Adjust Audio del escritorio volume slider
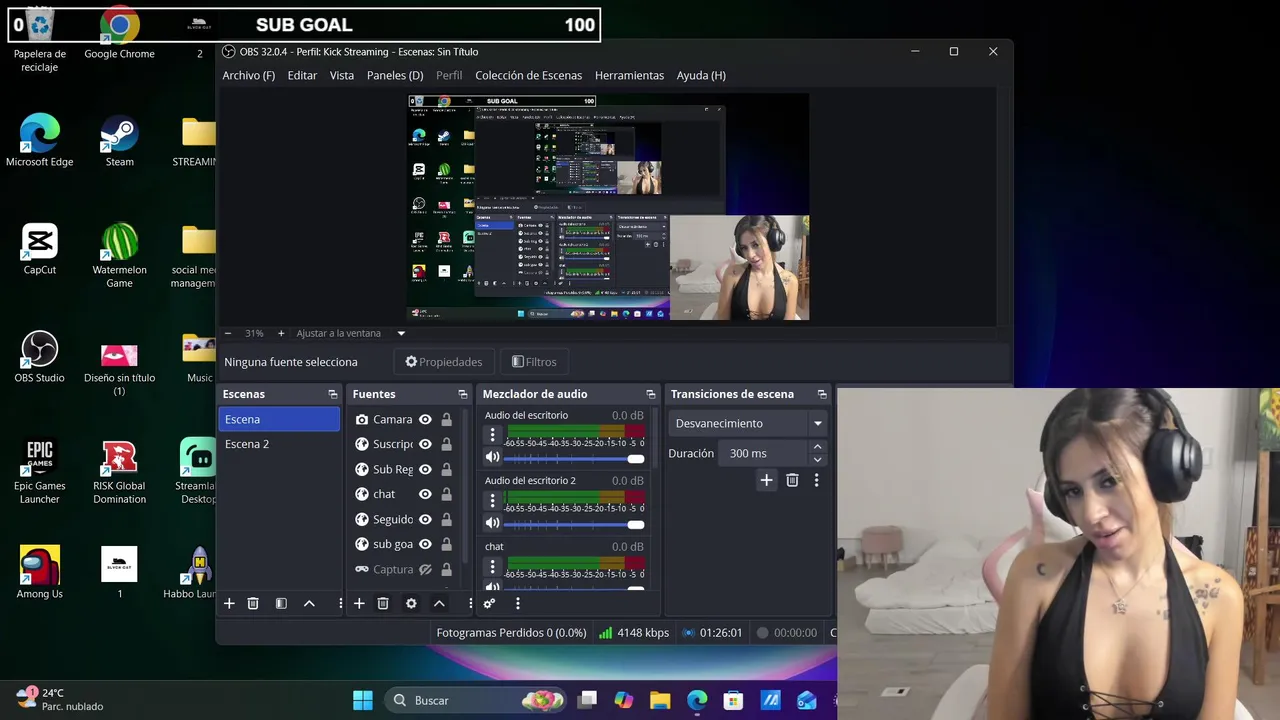The height and width of the screenshot is (720, 1280). click(x=574, y=458)
